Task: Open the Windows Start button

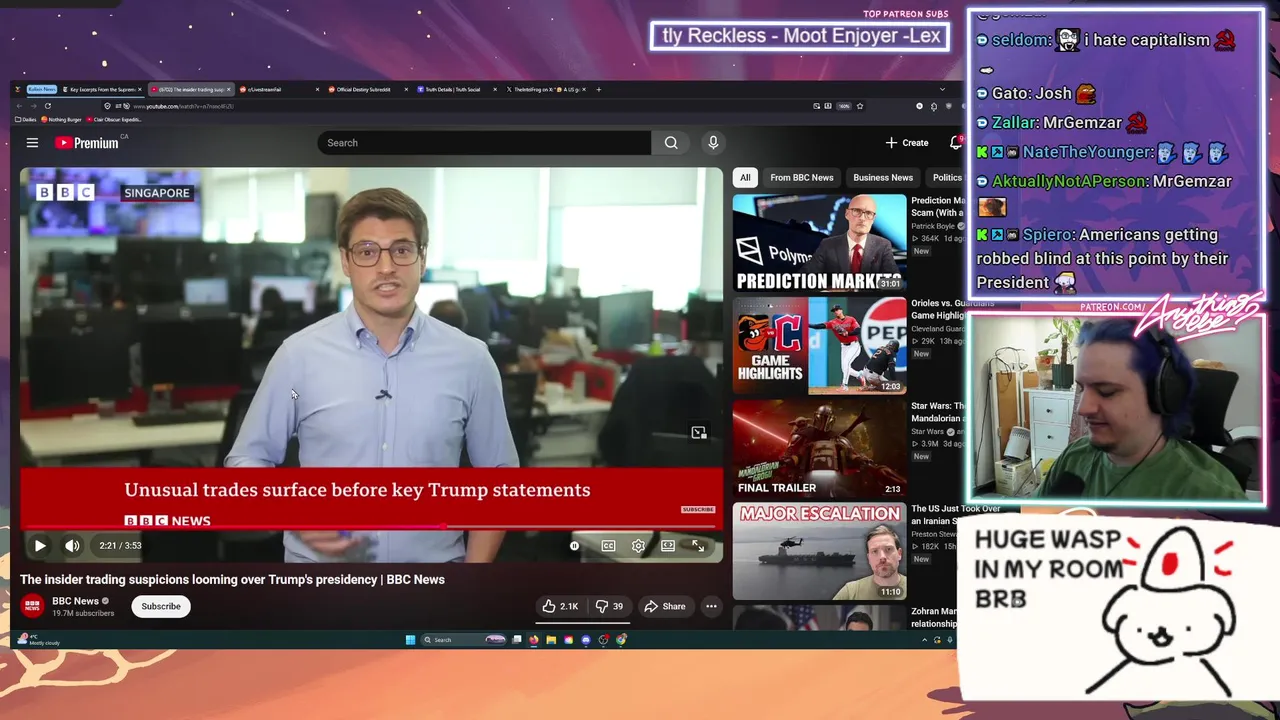Action: pos(410,640)
